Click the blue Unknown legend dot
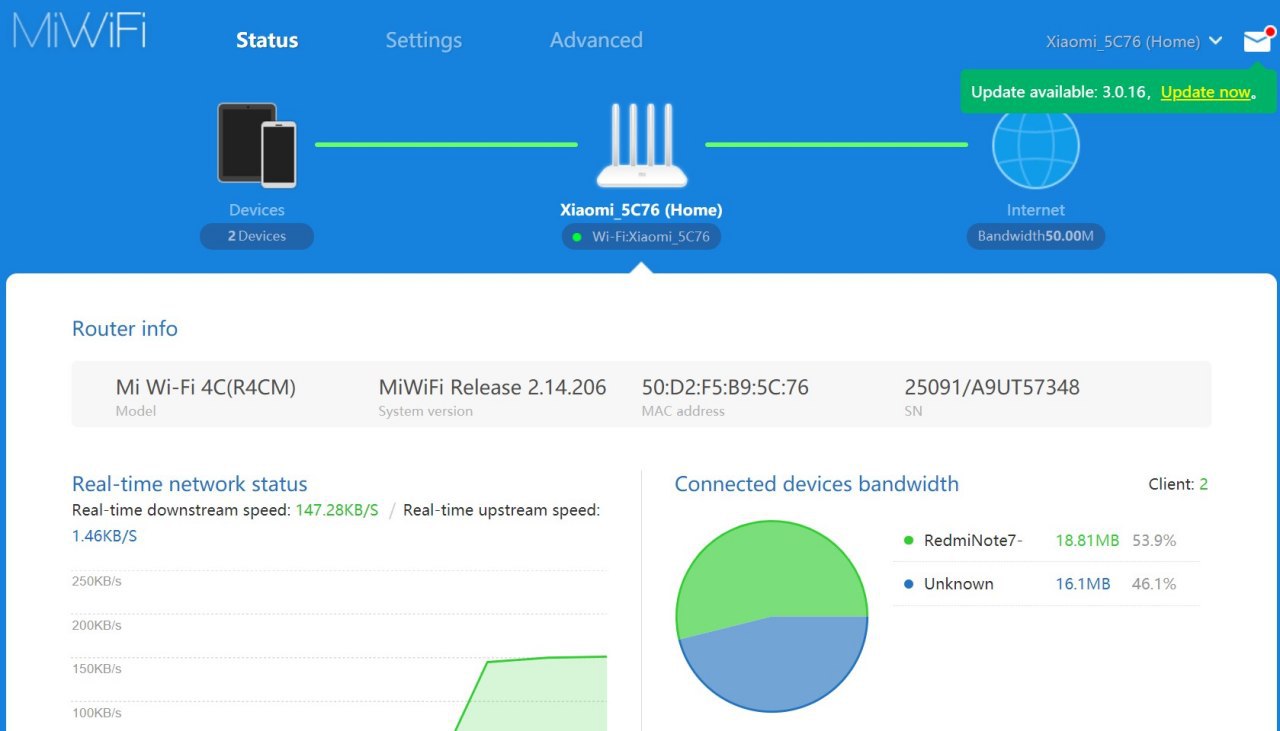The width and height of the screenshot is (1280, 731). [x=908, y=584]
